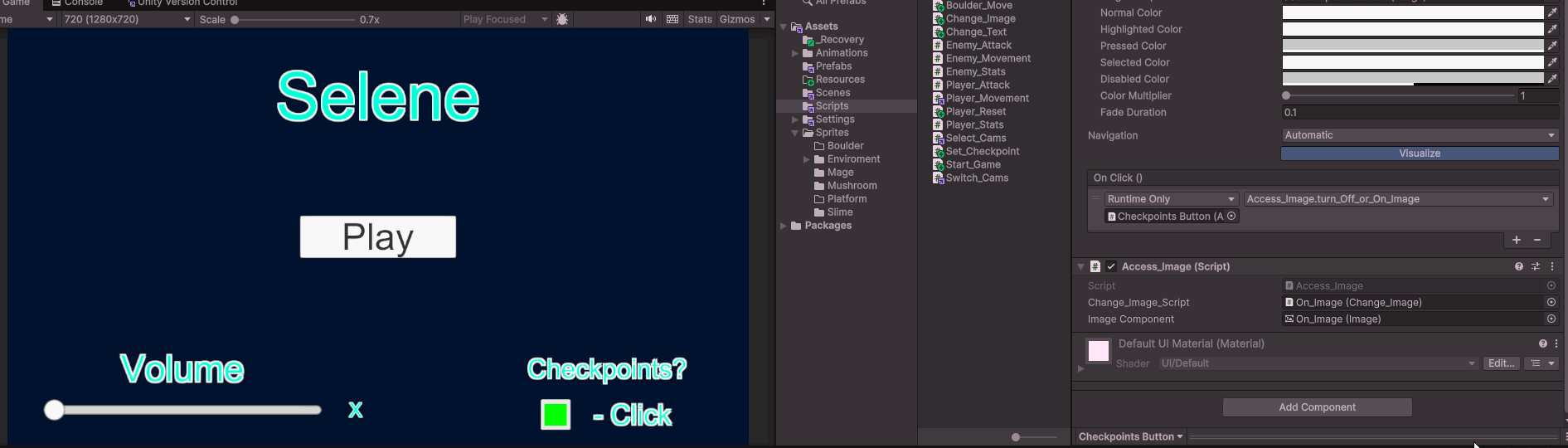Add an On Click event with plus
The width and height of the screenshot is (1568, 448).
(x=1517, y=240)
